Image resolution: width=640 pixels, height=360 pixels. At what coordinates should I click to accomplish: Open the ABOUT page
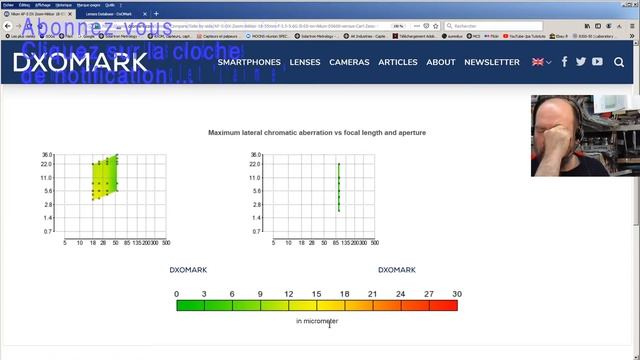[441, 62]
